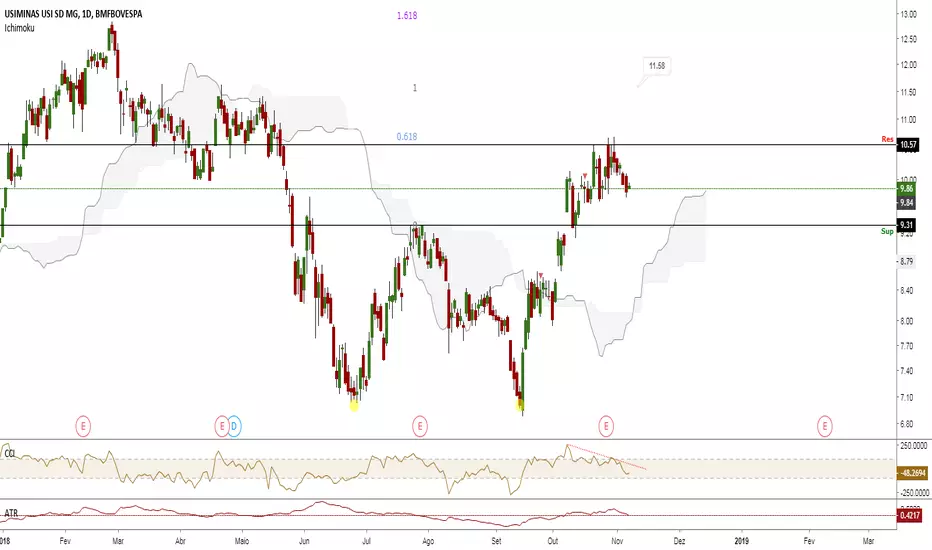This screenshot has width=932, height=550.
Task: Click the 9.84 price tag
Action: coord(906,203)
